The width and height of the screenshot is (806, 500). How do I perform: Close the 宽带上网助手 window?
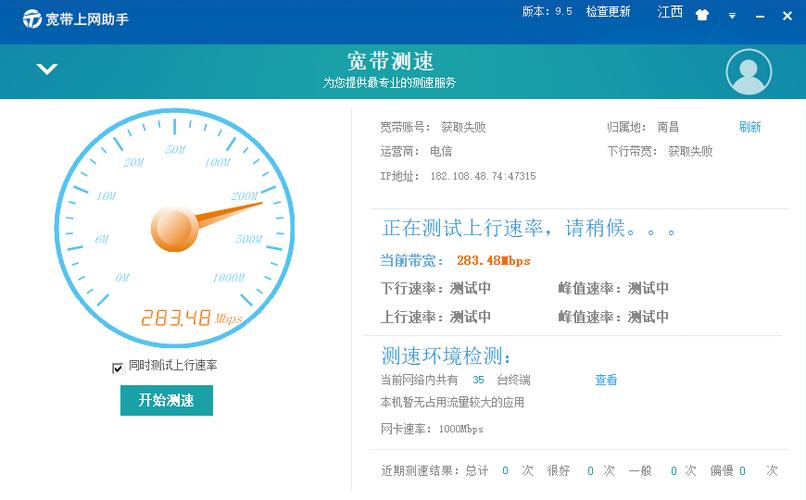click(787, 16)
